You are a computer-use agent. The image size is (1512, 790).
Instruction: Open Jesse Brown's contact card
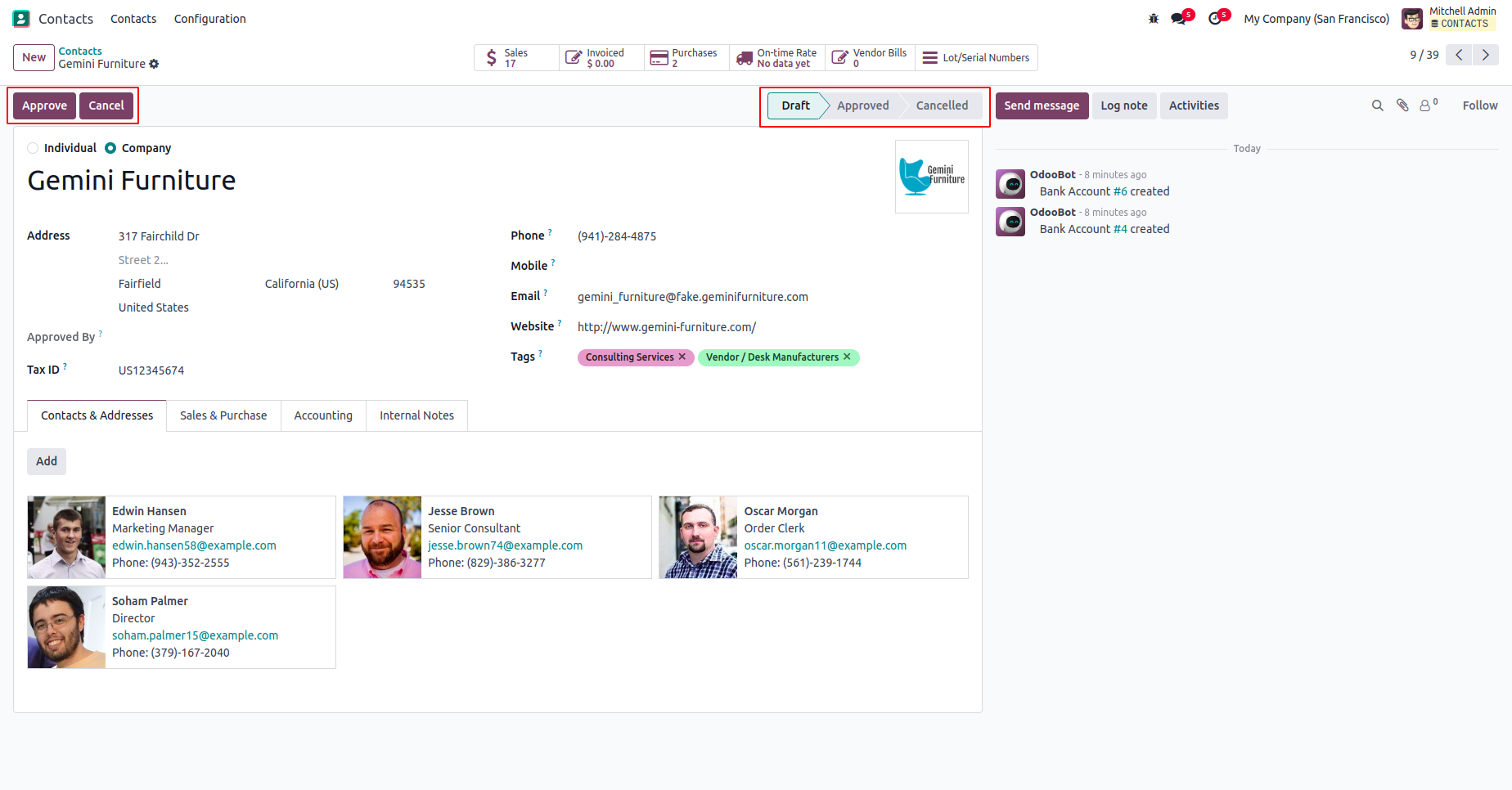tap(497, 537)
